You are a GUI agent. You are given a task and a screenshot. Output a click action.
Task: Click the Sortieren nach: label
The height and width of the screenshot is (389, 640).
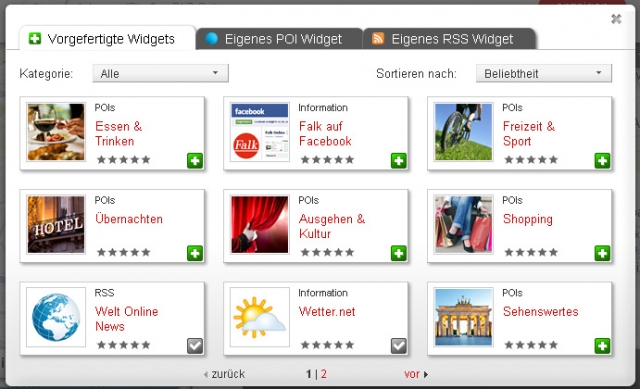click(416, 73)
